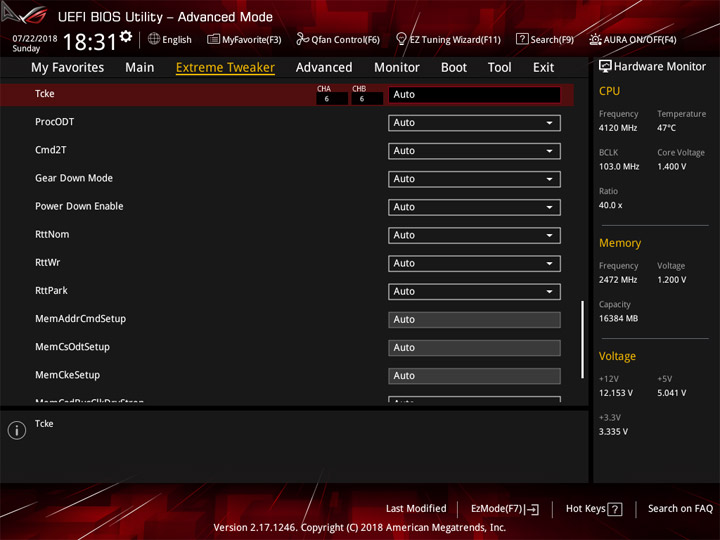
Task: Click the settings gear beside the clock
Action: click(x=126, y=36)
